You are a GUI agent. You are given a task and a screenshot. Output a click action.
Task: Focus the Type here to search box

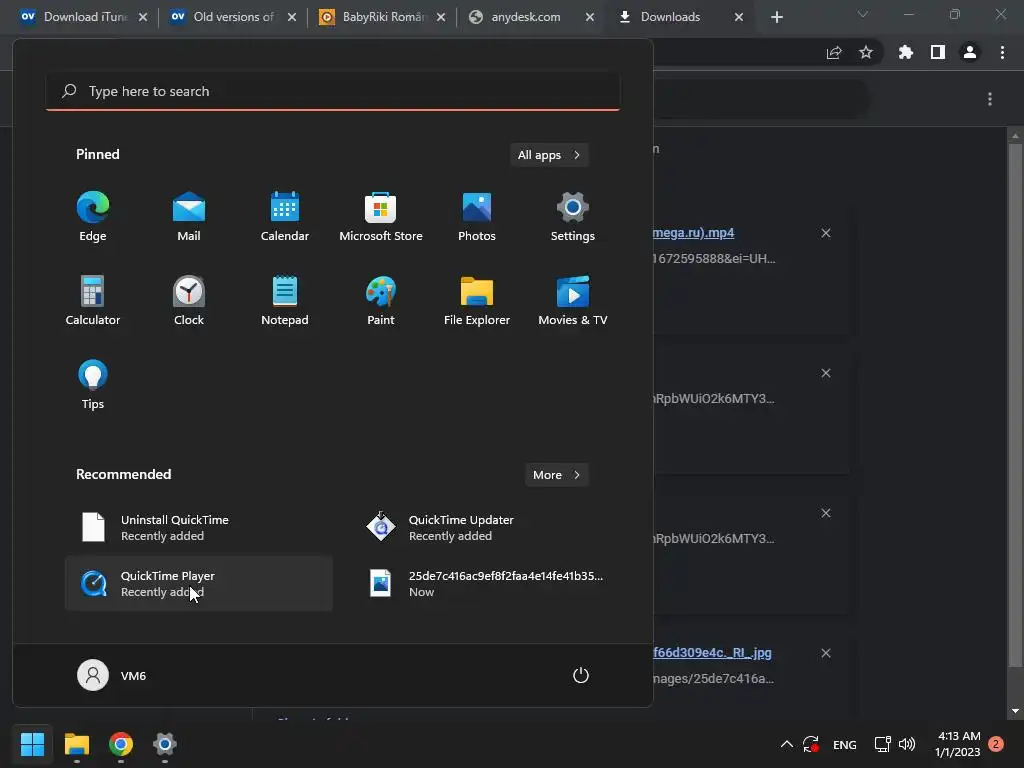coord(333,91)
